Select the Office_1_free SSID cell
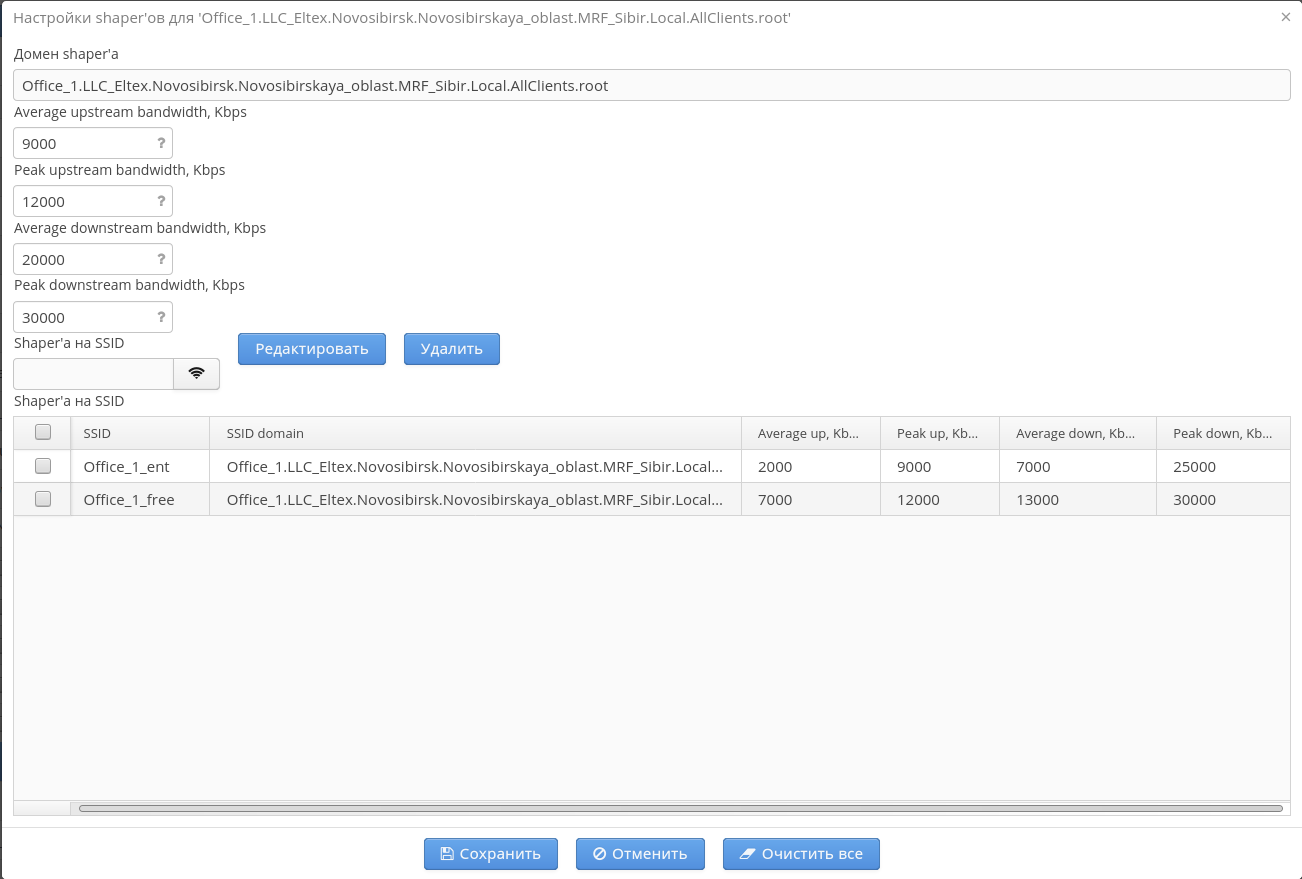 140,499
